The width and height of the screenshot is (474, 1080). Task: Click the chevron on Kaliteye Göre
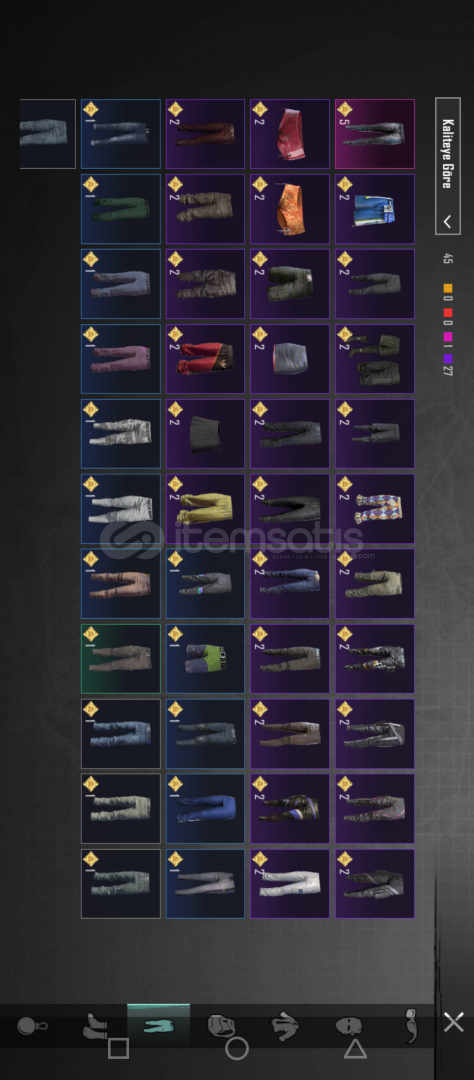(x=448, y=222)
